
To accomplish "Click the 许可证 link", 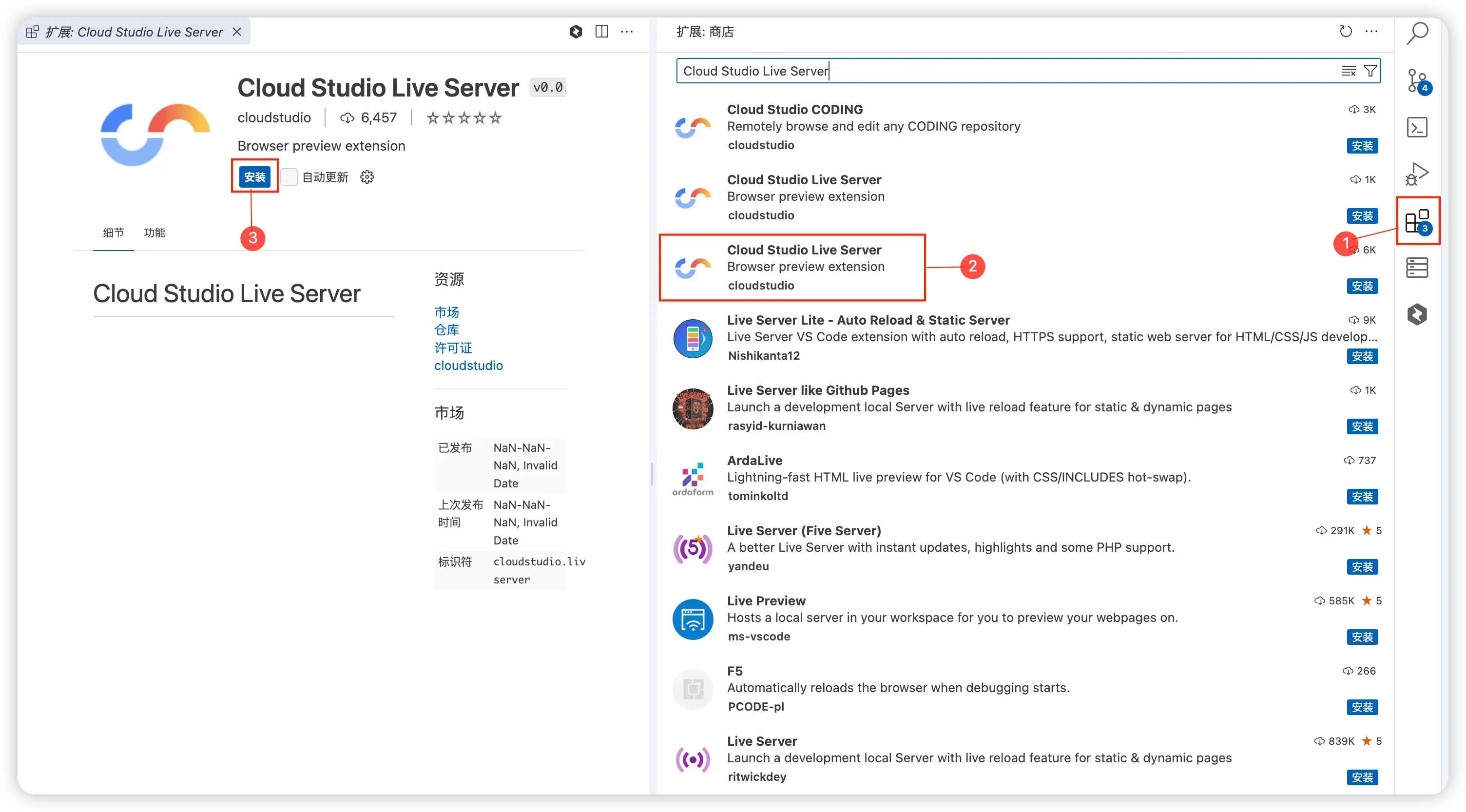I will tap(453, 348).
